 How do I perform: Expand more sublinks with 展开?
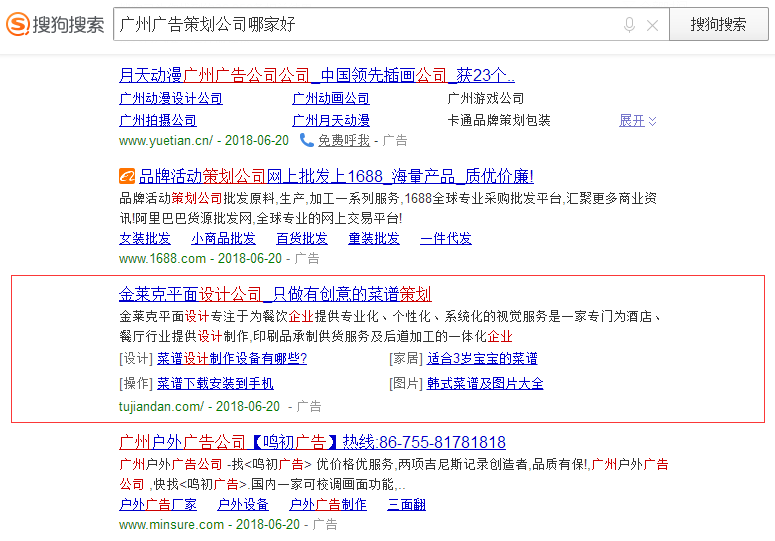pyautogui.click(x=638, y=121)
